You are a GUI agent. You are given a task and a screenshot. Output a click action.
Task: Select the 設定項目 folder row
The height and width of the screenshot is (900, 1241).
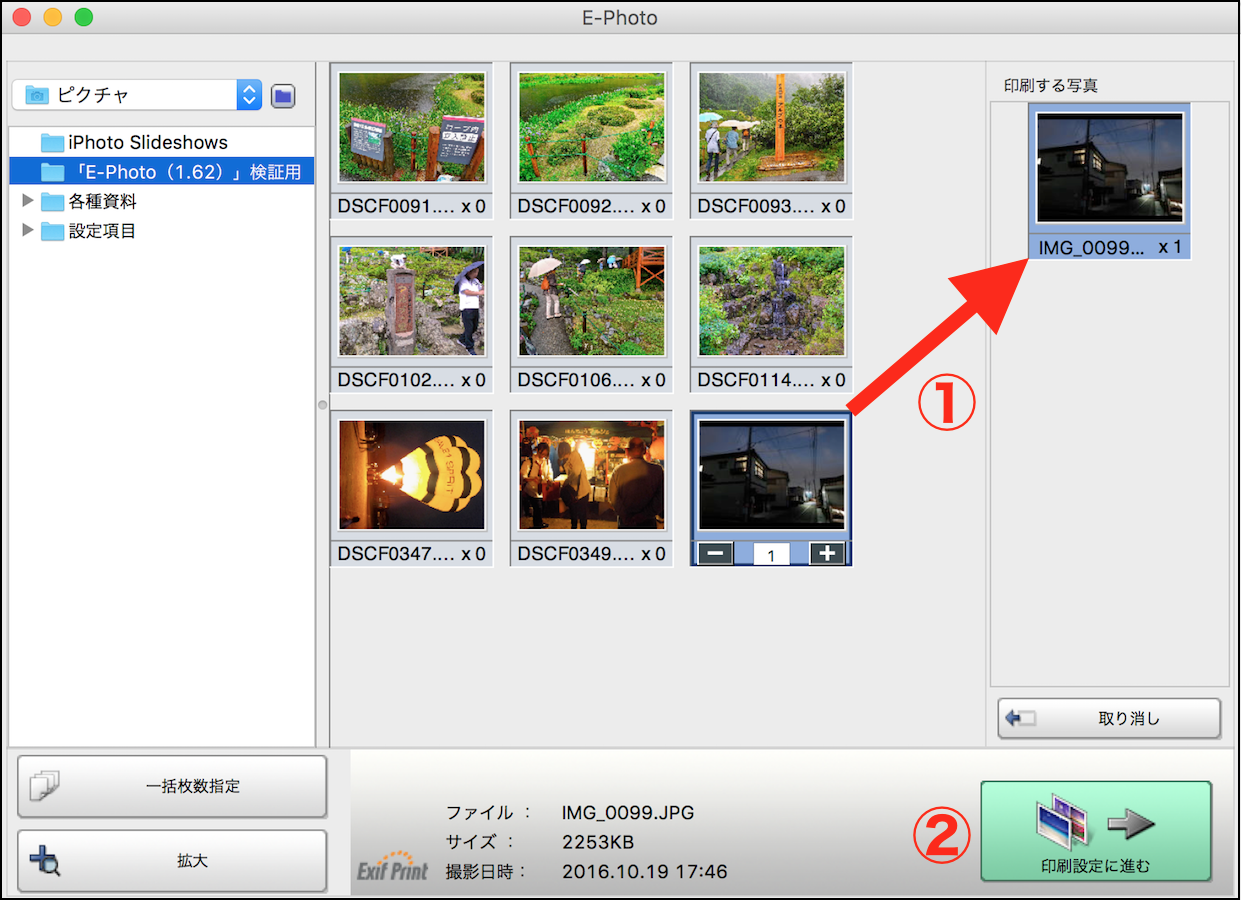[161, 231]
